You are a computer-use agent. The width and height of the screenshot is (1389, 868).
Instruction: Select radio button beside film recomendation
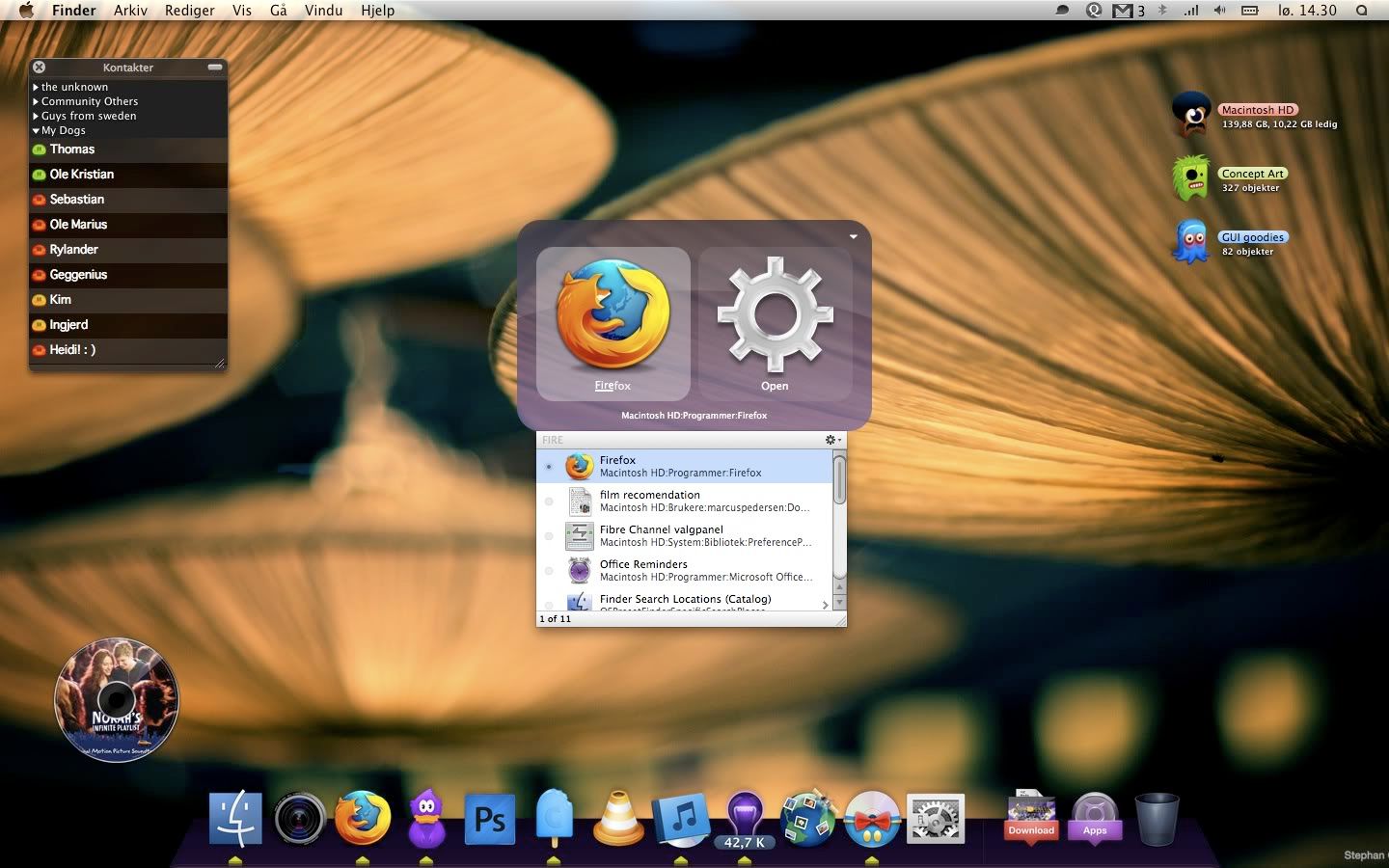point(549,502)
